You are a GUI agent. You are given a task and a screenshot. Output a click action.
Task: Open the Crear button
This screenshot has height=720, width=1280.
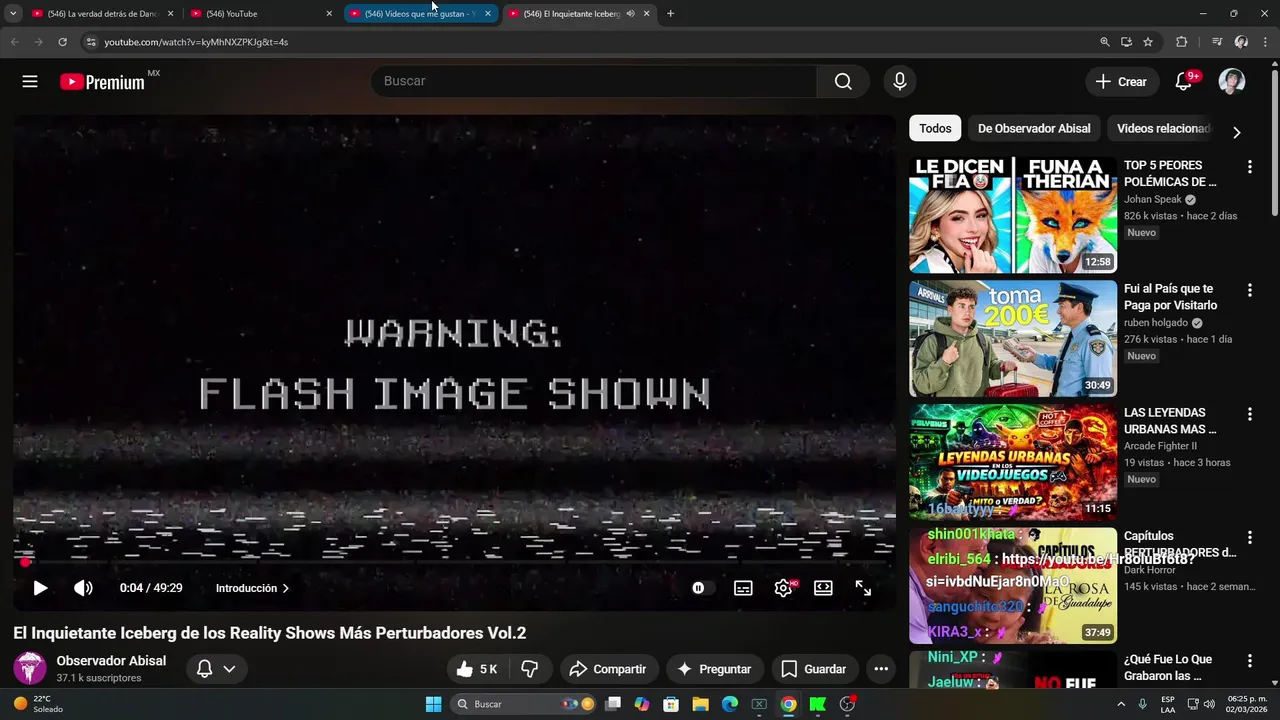click(1121, 82)
